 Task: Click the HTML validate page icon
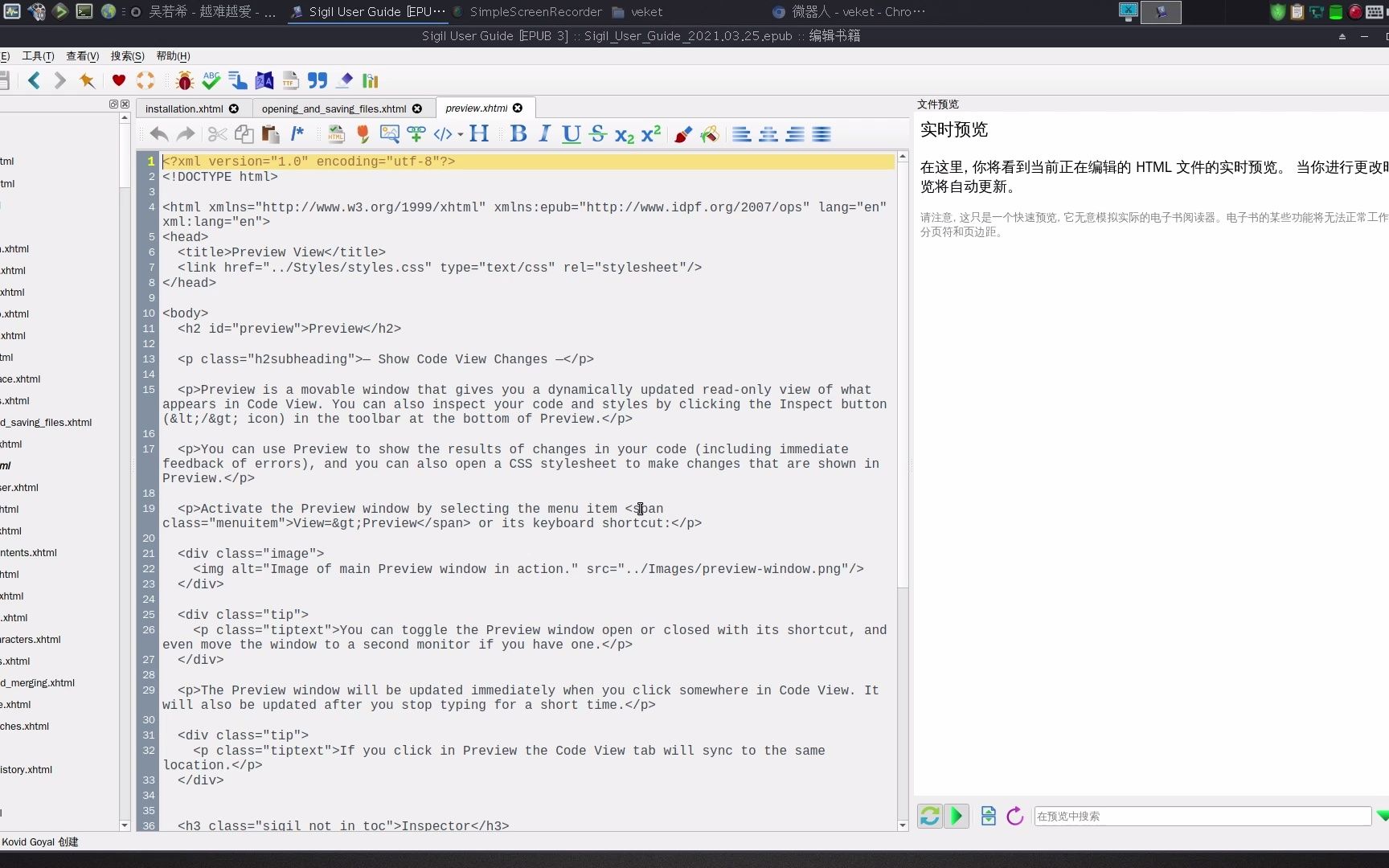[x=336, y=134]
